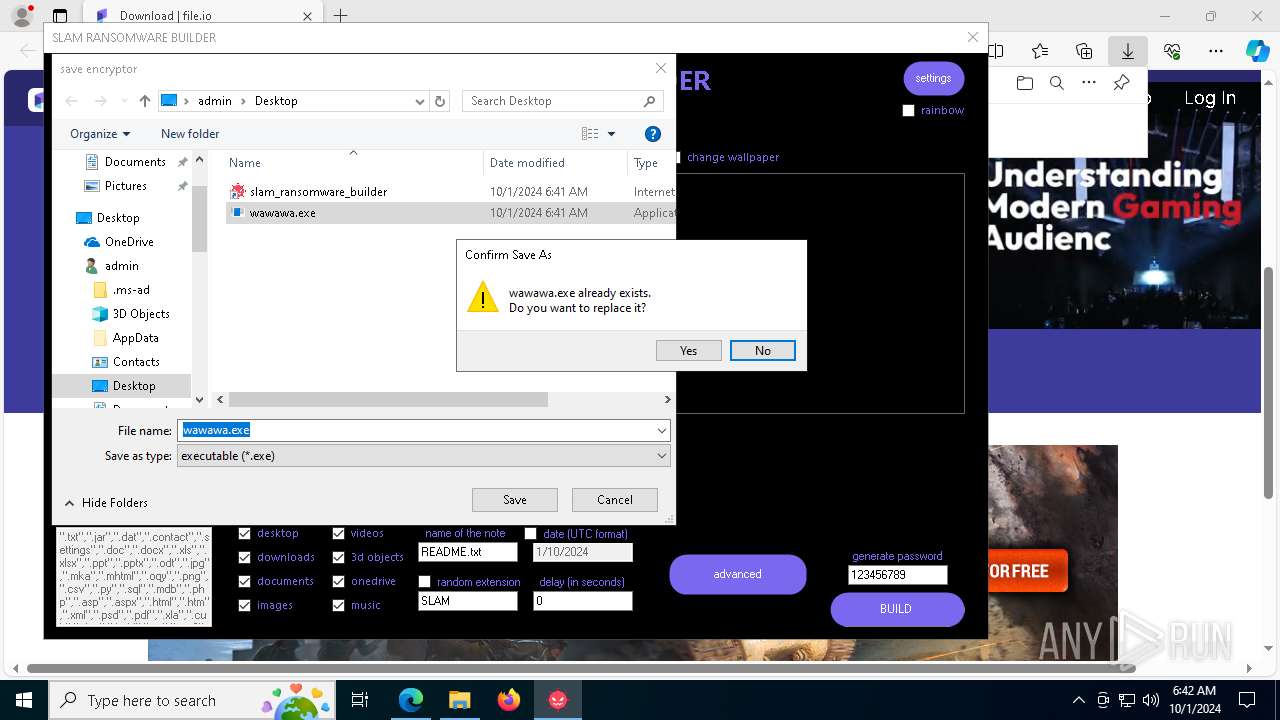The height and width of the screenshot is (720, 1280).
Task: Select Contacts in the navigation tree
Action: tap(136, 362)
